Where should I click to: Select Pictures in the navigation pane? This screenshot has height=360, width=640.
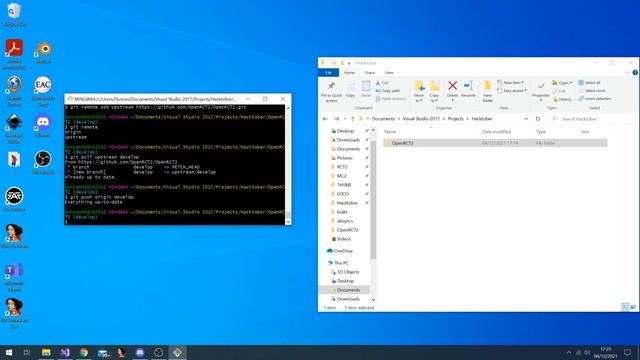pos(344,158)
